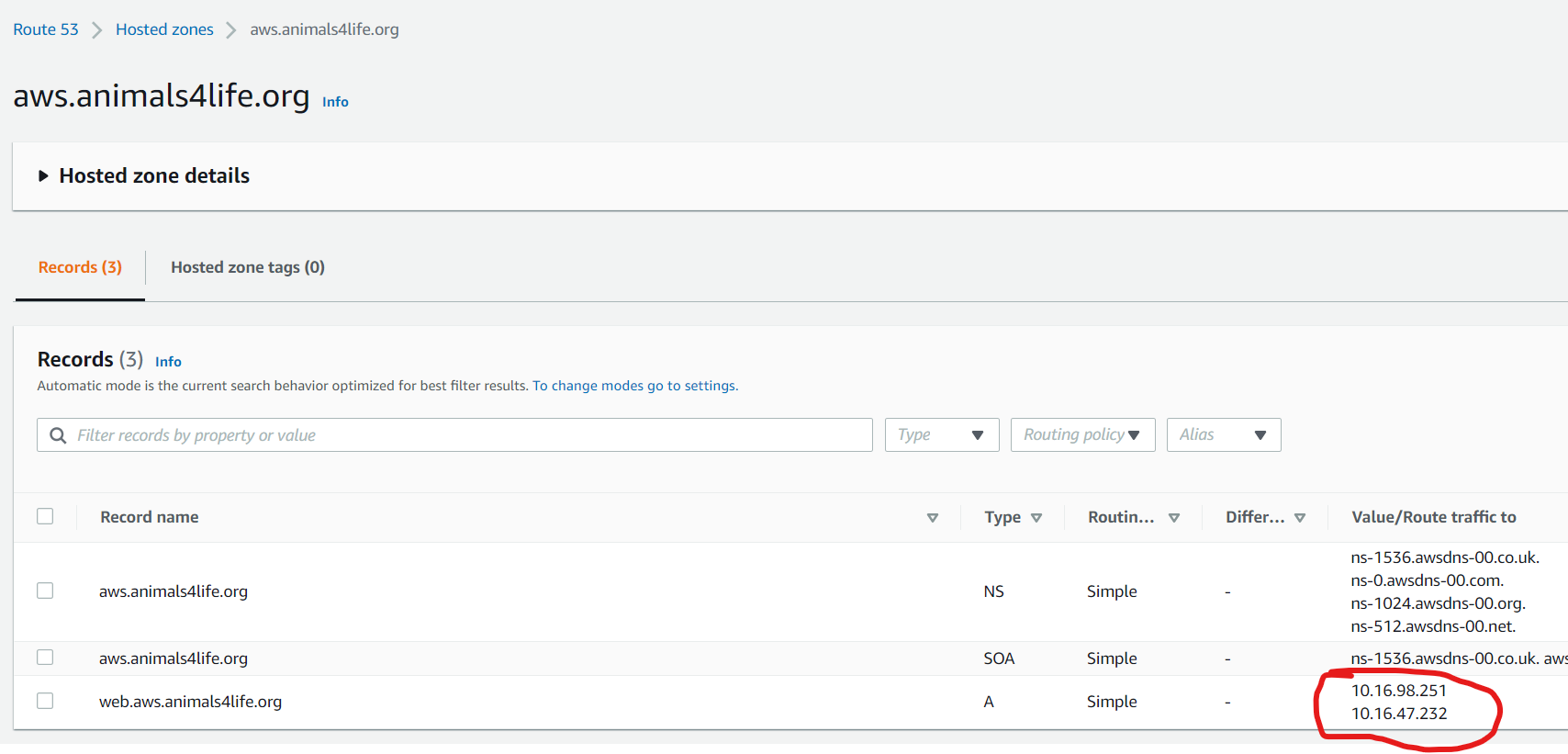Click web.aws.animals4life.org record name

(x=190, y=702)
